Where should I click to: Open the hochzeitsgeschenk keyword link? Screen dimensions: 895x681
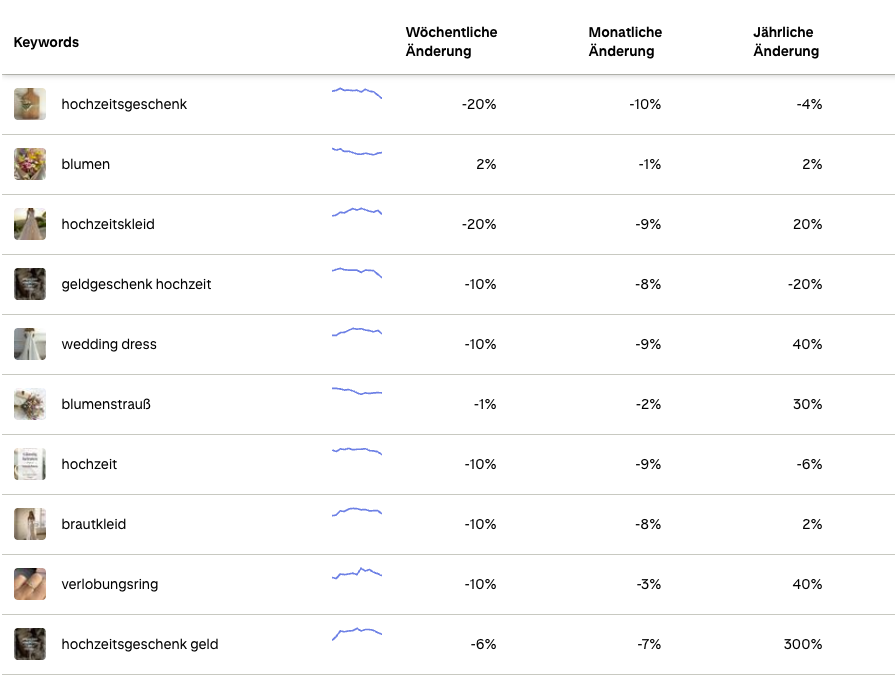click(x=124, y=104)
